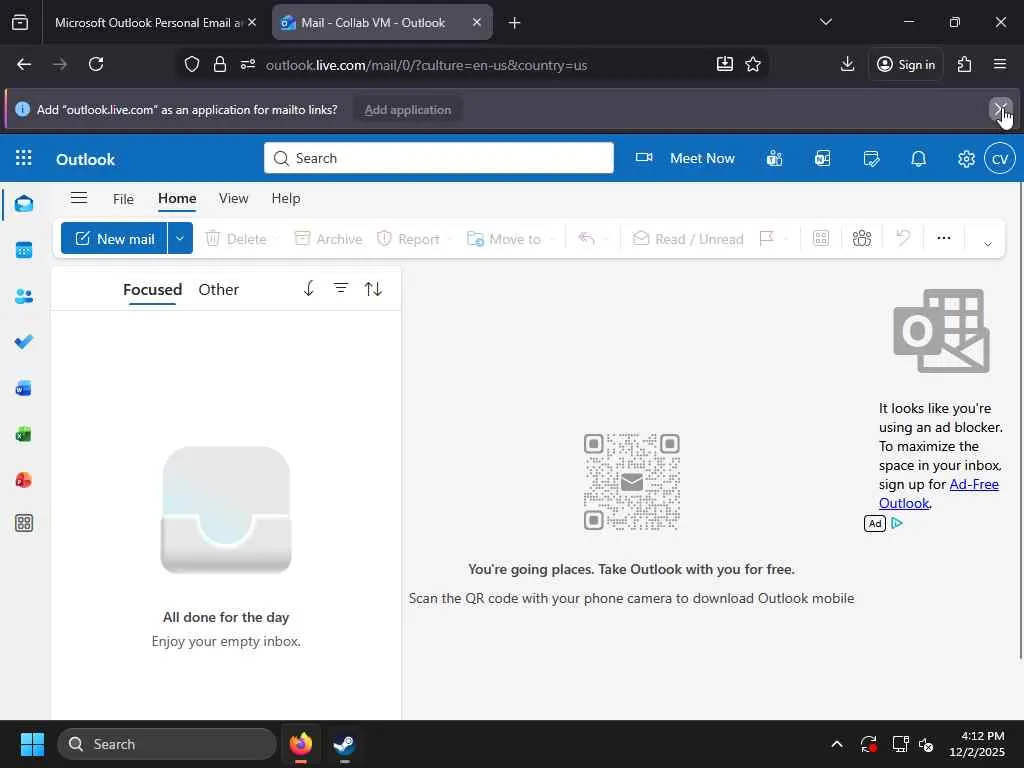The image size is (1024, 768).
Task: Click the site padlock icon
Action: [220, 64]
